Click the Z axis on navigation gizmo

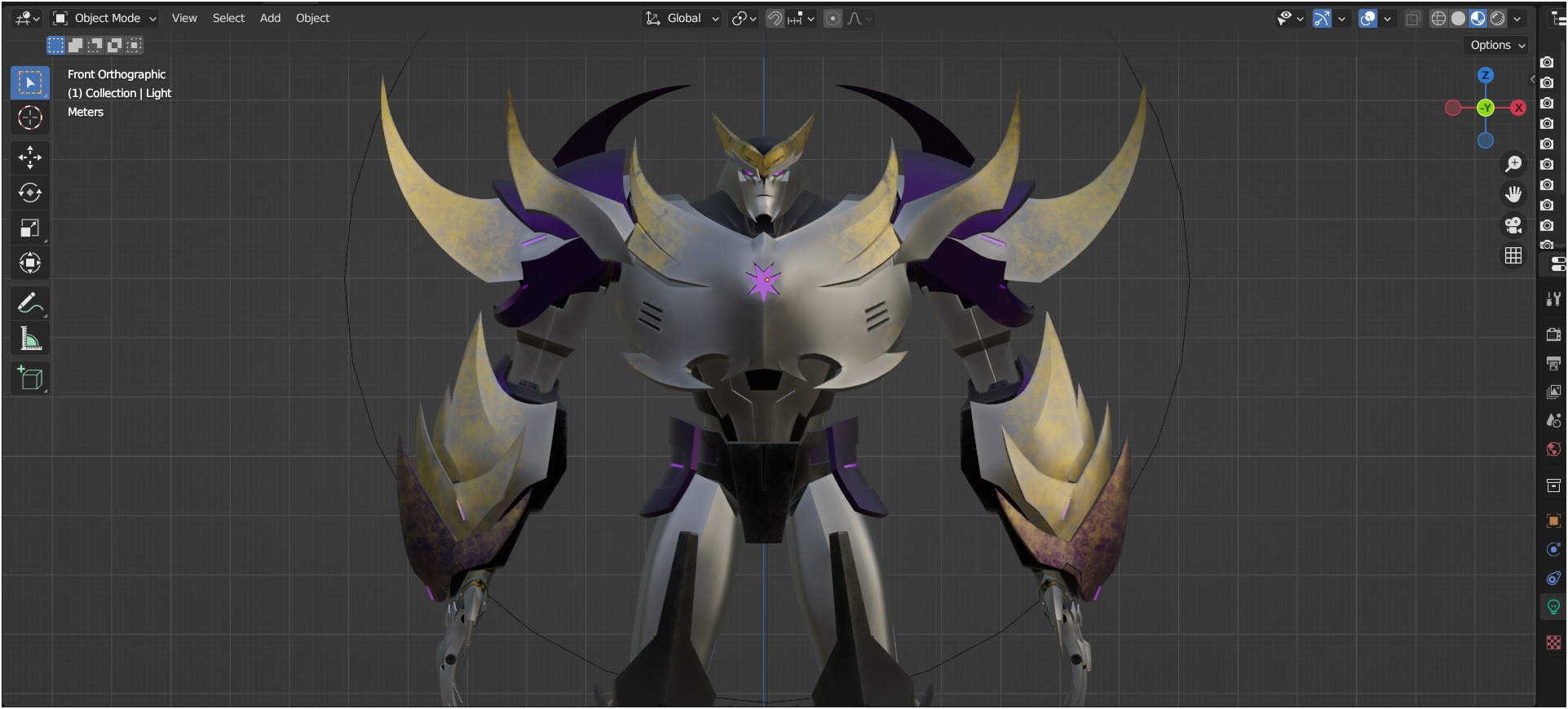tap(1485, 75)
